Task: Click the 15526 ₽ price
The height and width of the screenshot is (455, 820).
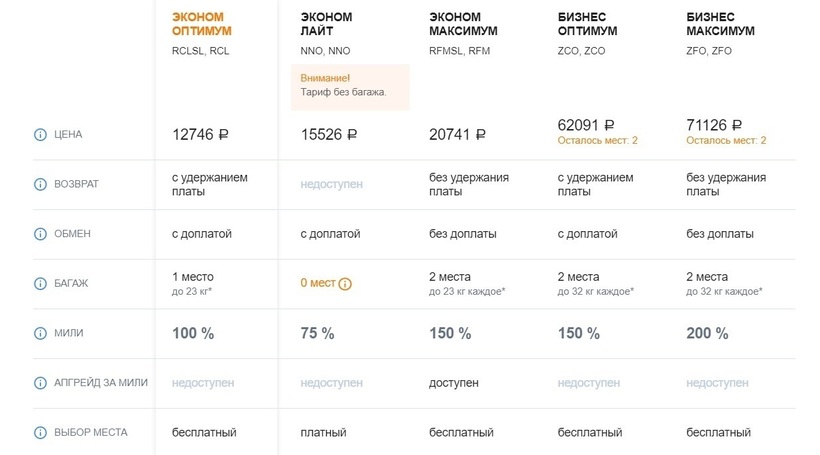Action: [x=329, y=134]
